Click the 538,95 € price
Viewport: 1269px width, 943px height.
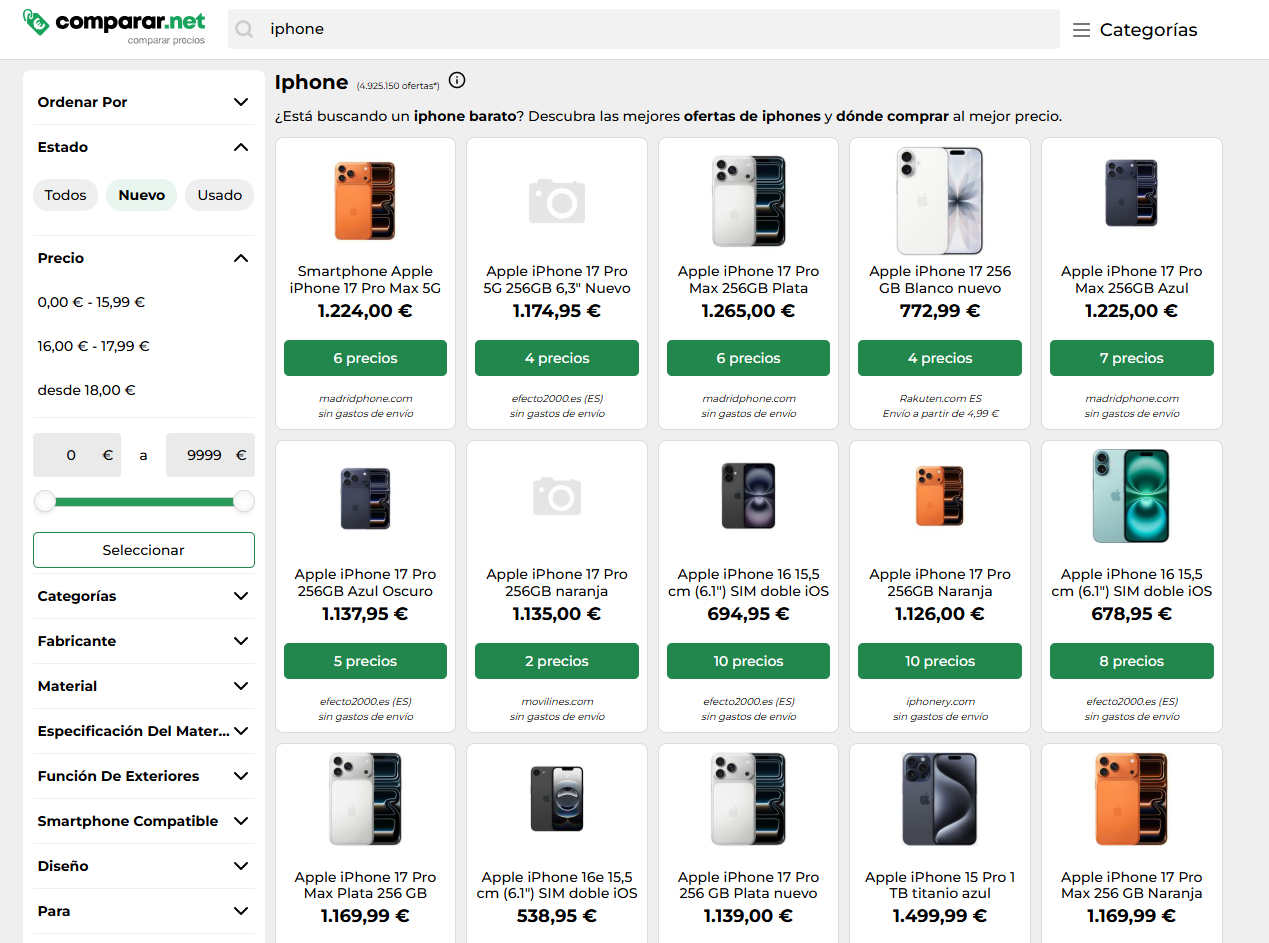pos(557,916)
